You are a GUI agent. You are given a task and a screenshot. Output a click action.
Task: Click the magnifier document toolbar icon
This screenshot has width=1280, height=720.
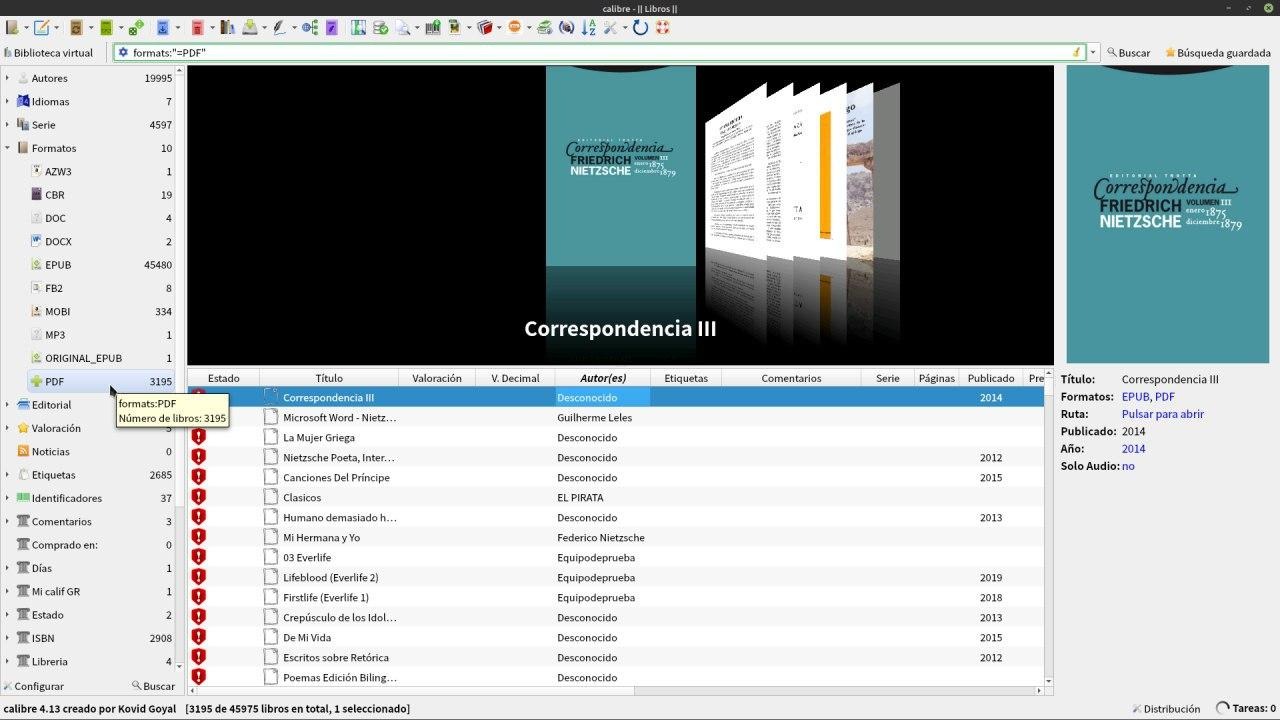pos(403,27)
